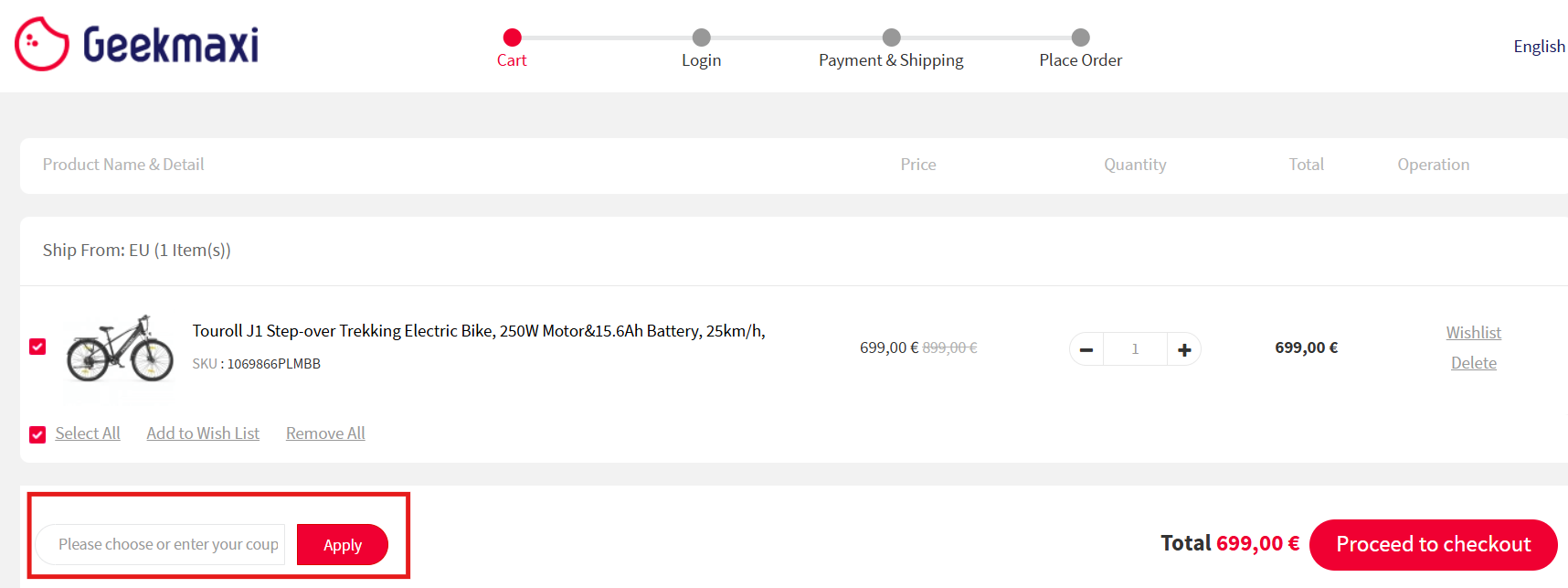Viewport: 1568px width, 588px height.
Task: Click the coupon code input field
Action: point(162,544)
